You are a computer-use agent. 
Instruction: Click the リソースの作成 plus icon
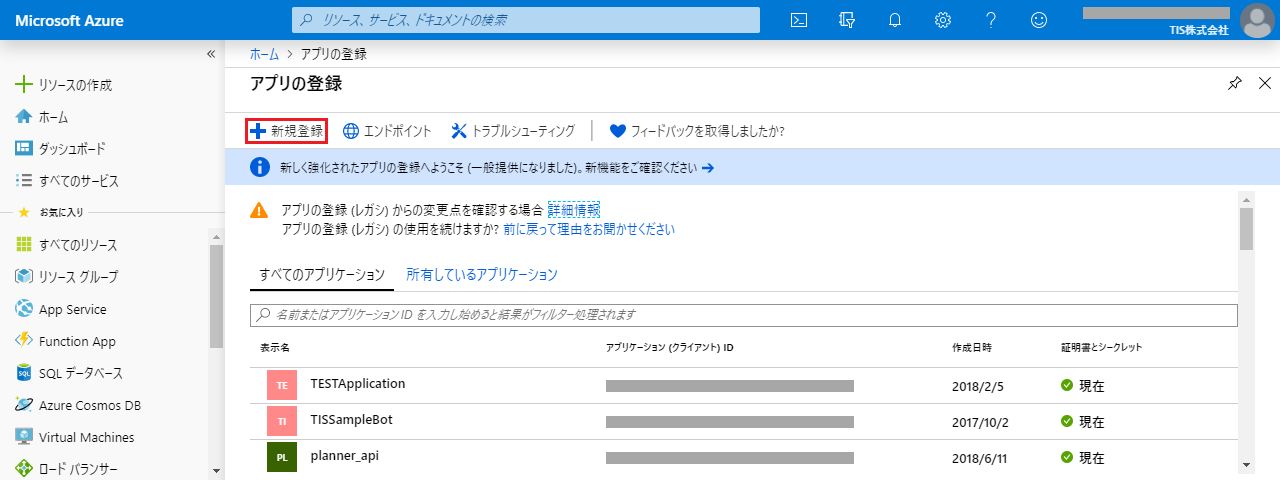24,85
